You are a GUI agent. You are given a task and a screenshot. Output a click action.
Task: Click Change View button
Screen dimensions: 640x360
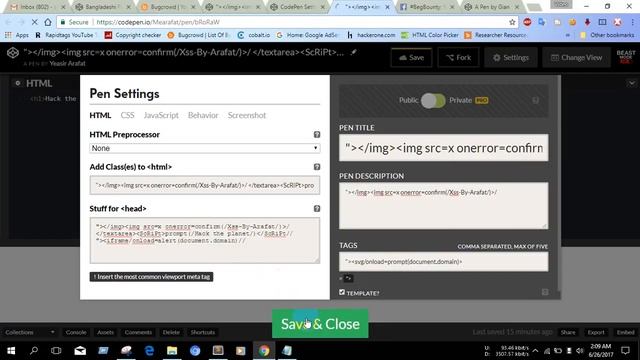click(576, 58)
